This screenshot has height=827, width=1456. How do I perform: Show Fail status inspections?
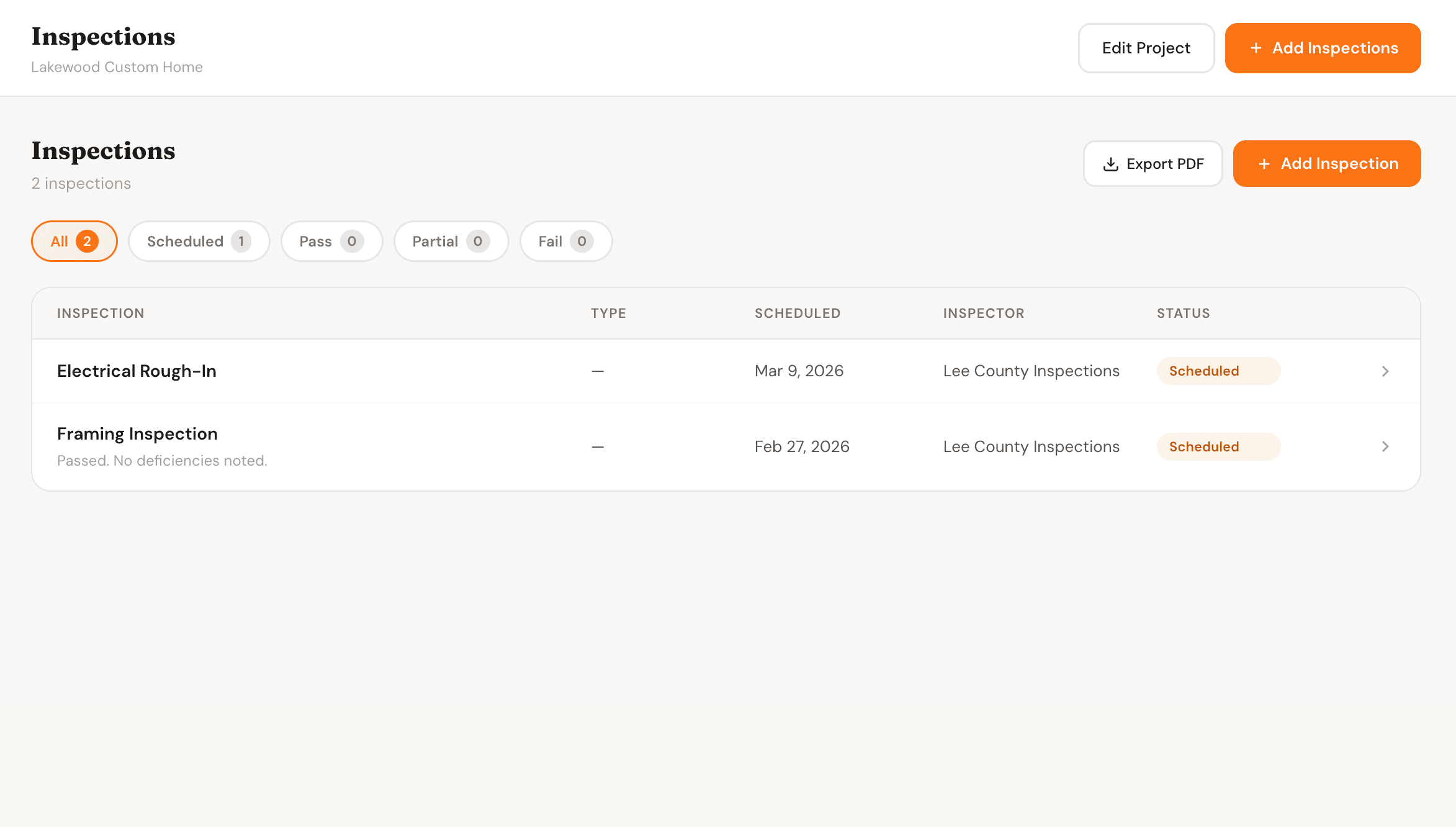(x=565, y=242)
